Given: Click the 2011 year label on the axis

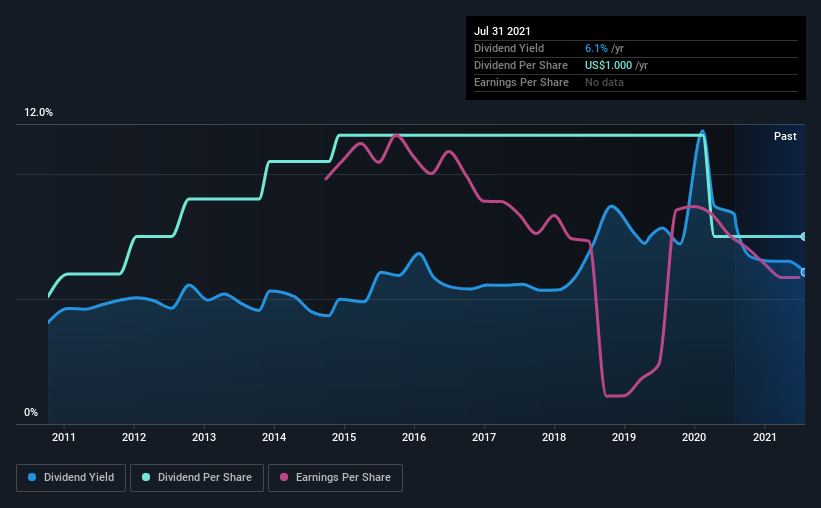Looking at the screenshot, I should point(64,437).
